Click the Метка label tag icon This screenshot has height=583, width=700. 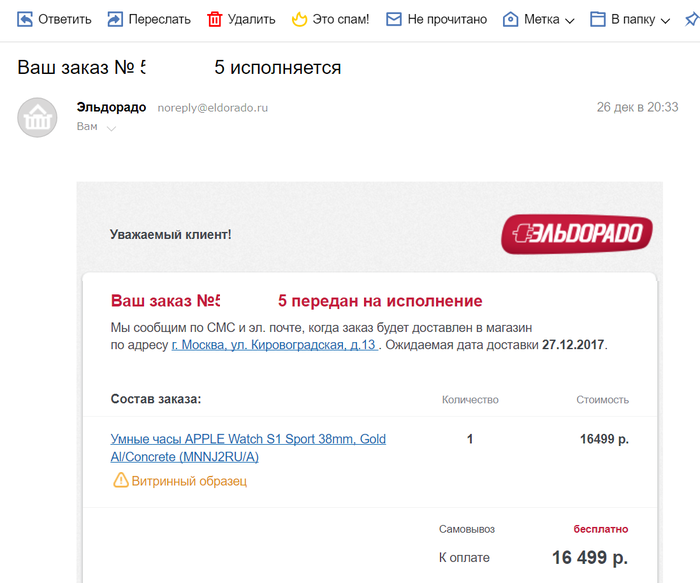tap(510, 19)
